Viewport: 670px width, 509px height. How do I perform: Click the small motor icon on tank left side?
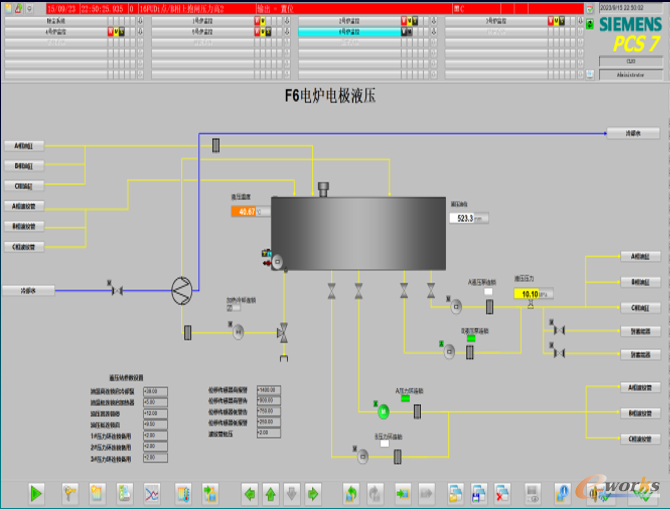[x=277, y=262]
